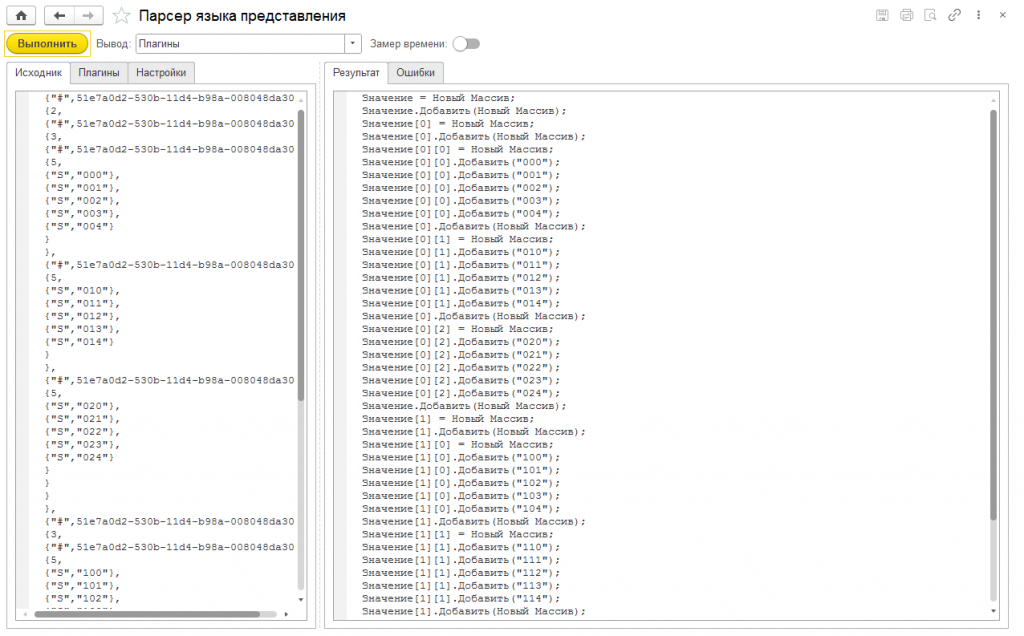Click line Значение[1][1].Добавить("114");
This screenshot has width=1024, height=636.
click(461, 598)
